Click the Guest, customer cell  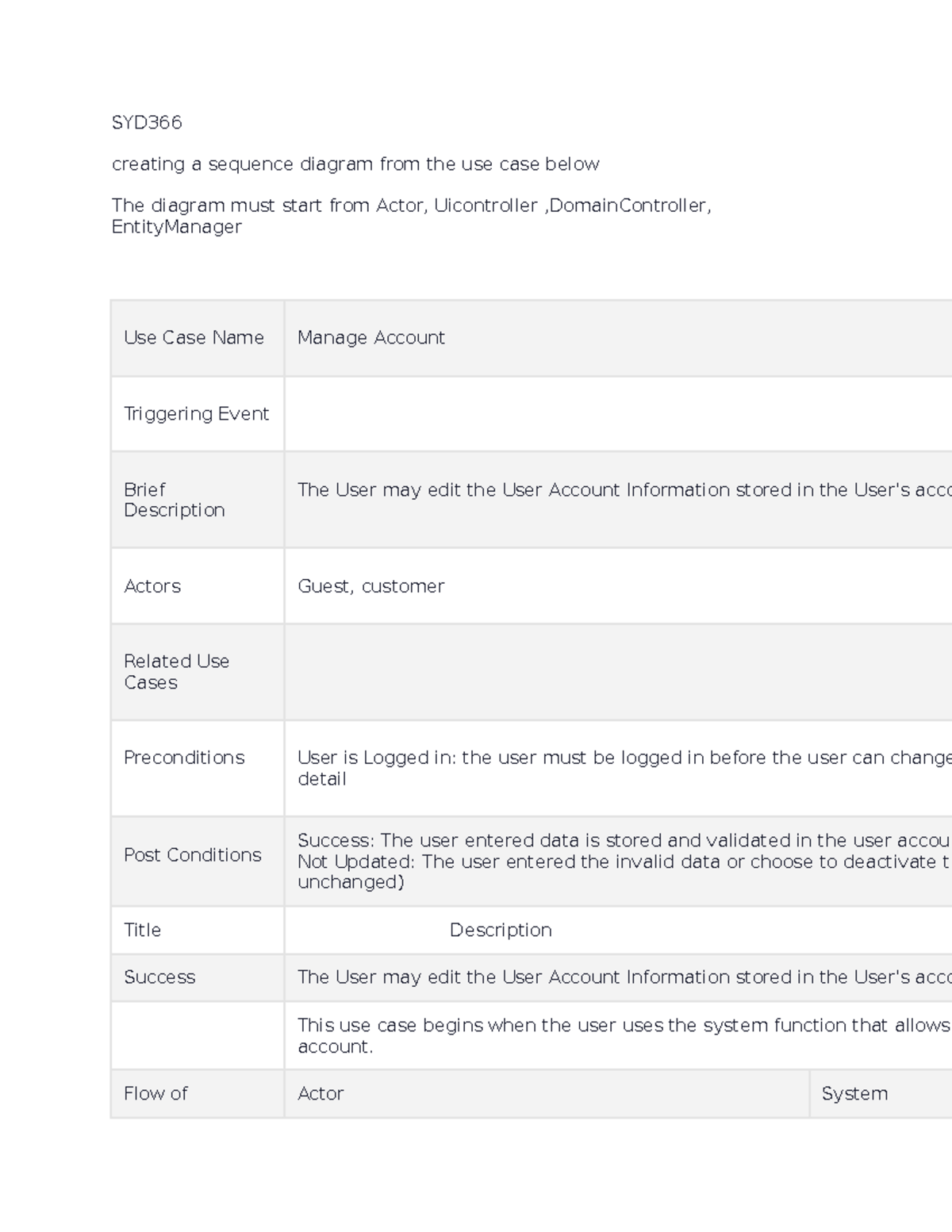coord(370,586)
